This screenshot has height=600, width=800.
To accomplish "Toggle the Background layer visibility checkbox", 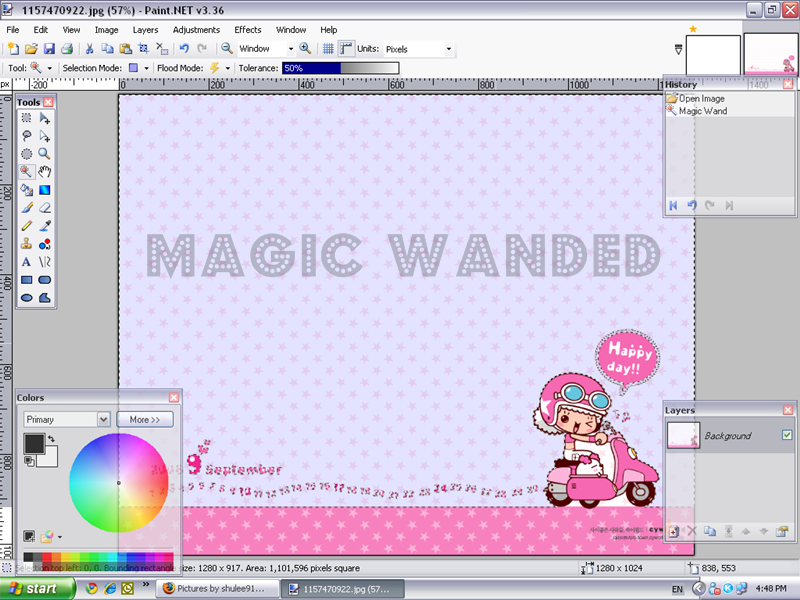I will coord(787,435).
